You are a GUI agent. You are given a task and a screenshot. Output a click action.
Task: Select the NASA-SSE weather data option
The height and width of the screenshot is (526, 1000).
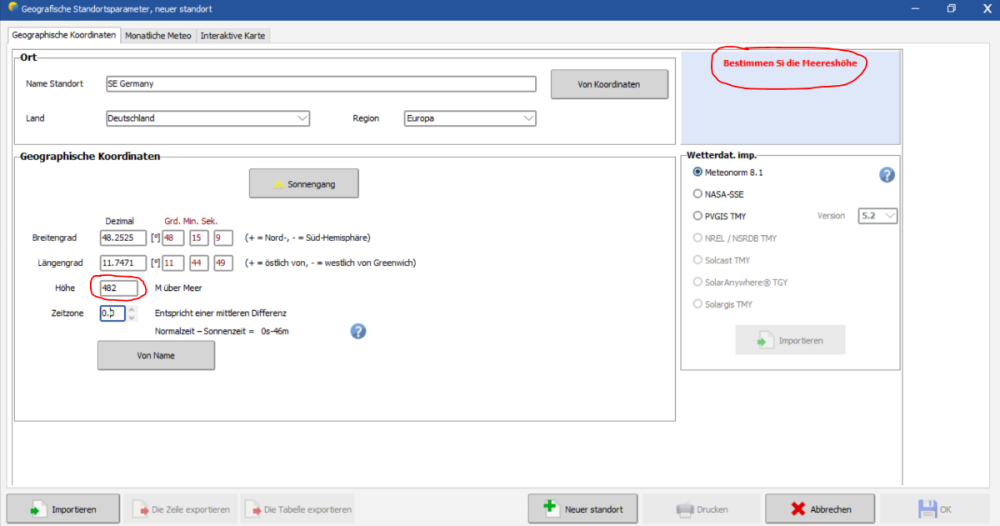tap(698, 194)
